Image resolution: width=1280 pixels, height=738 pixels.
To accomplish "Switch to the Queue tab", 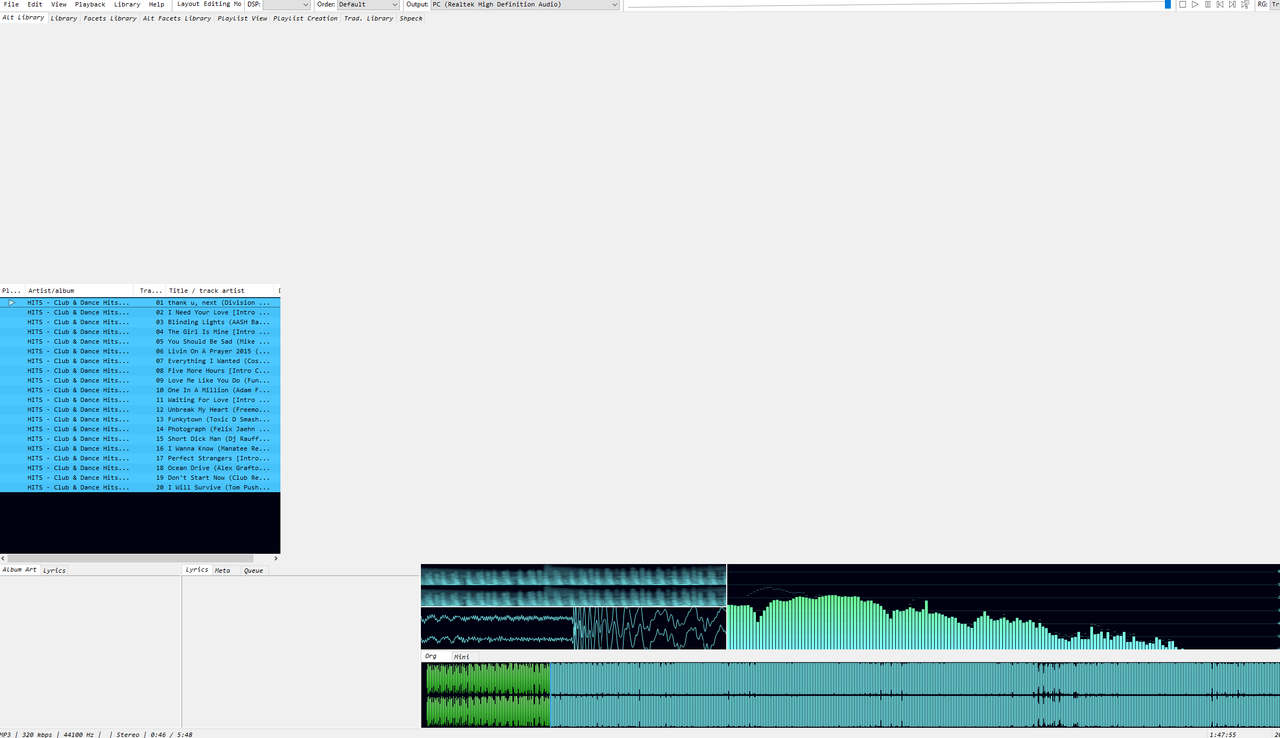I will pyautogui.click(x=253, y=570).
